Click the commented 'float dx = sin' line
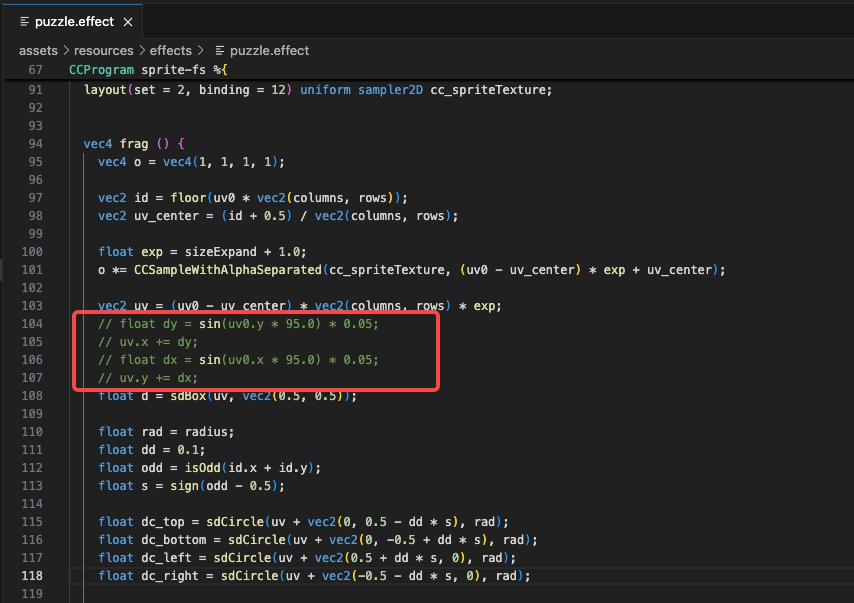Image resolution: width=854 pixels, height=603 pixels. click(x=238, y=360)
